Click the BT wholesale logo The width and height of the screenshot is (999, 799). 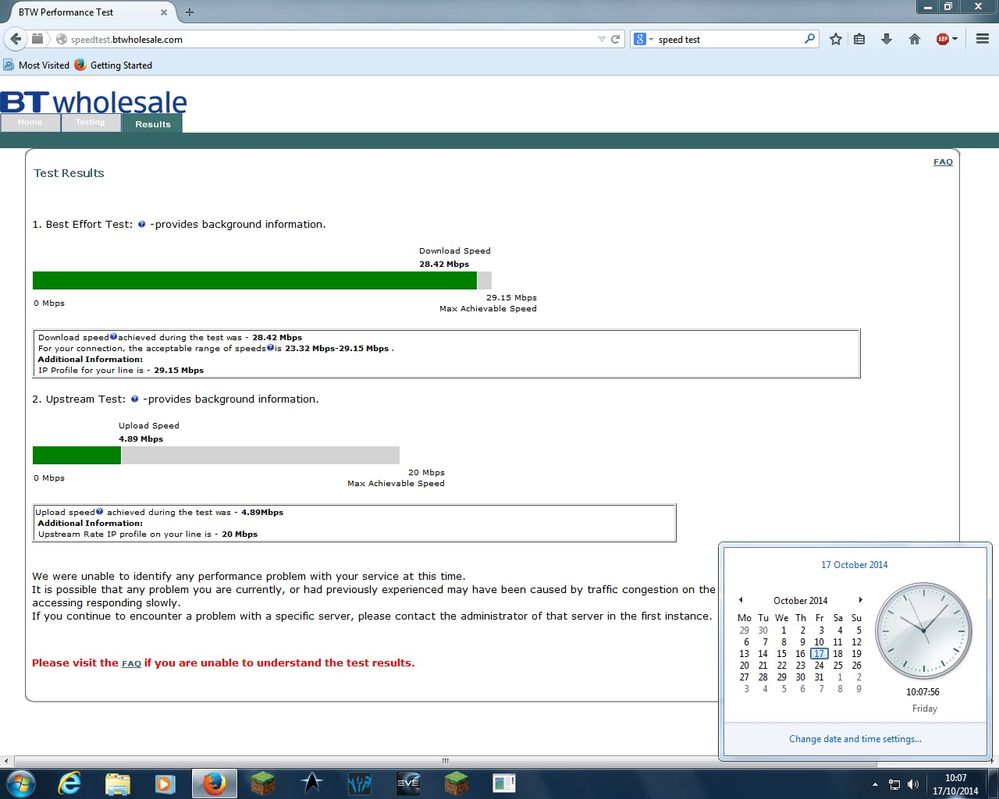(94, 102)
